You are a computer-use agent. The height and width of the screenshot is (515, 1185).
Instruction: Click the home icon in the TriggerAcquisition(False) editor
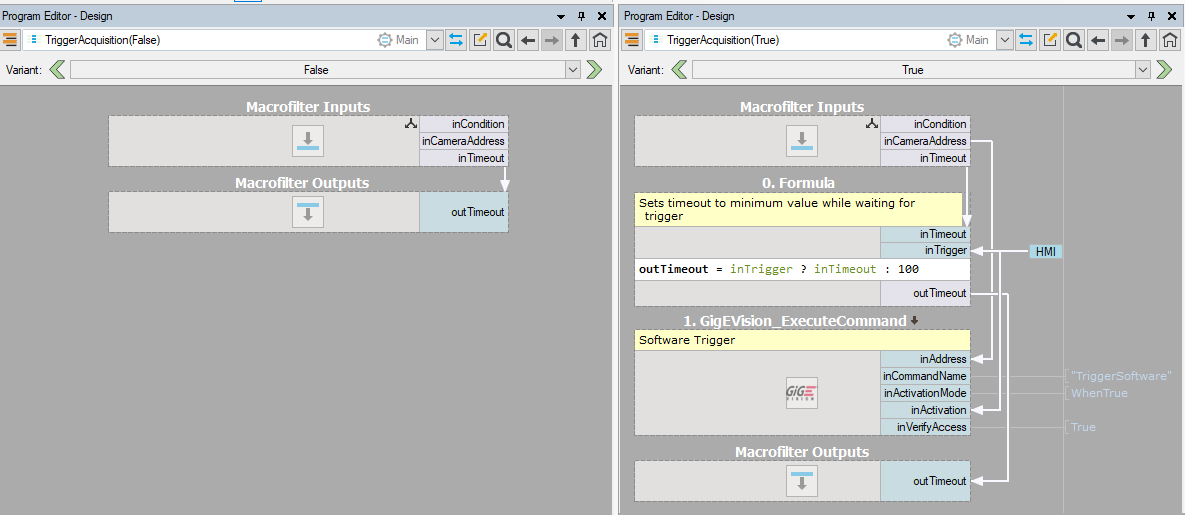pyautogui.click(x=599, y=40)
